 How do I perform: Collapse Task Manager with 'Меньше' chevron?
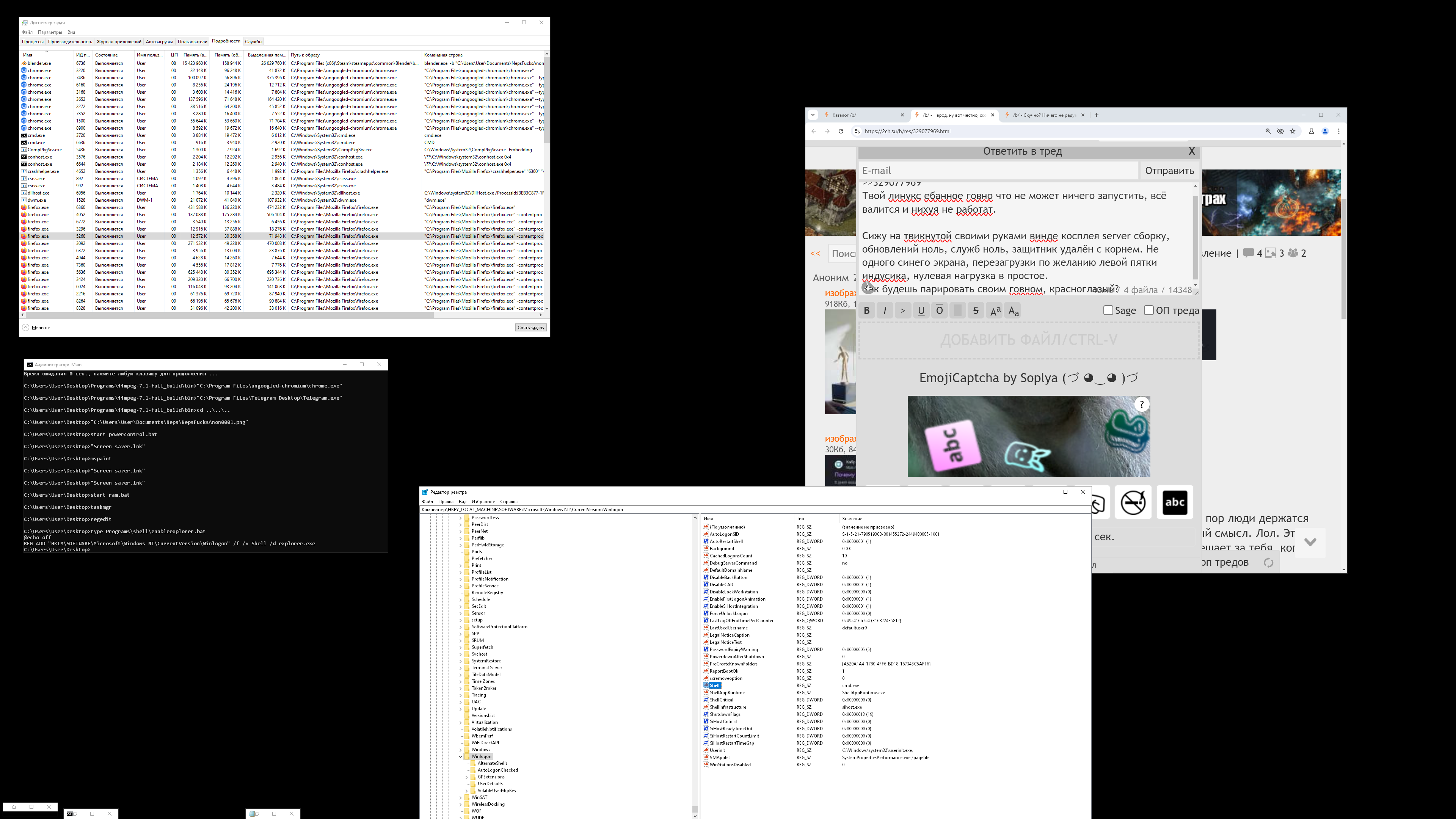25,327
